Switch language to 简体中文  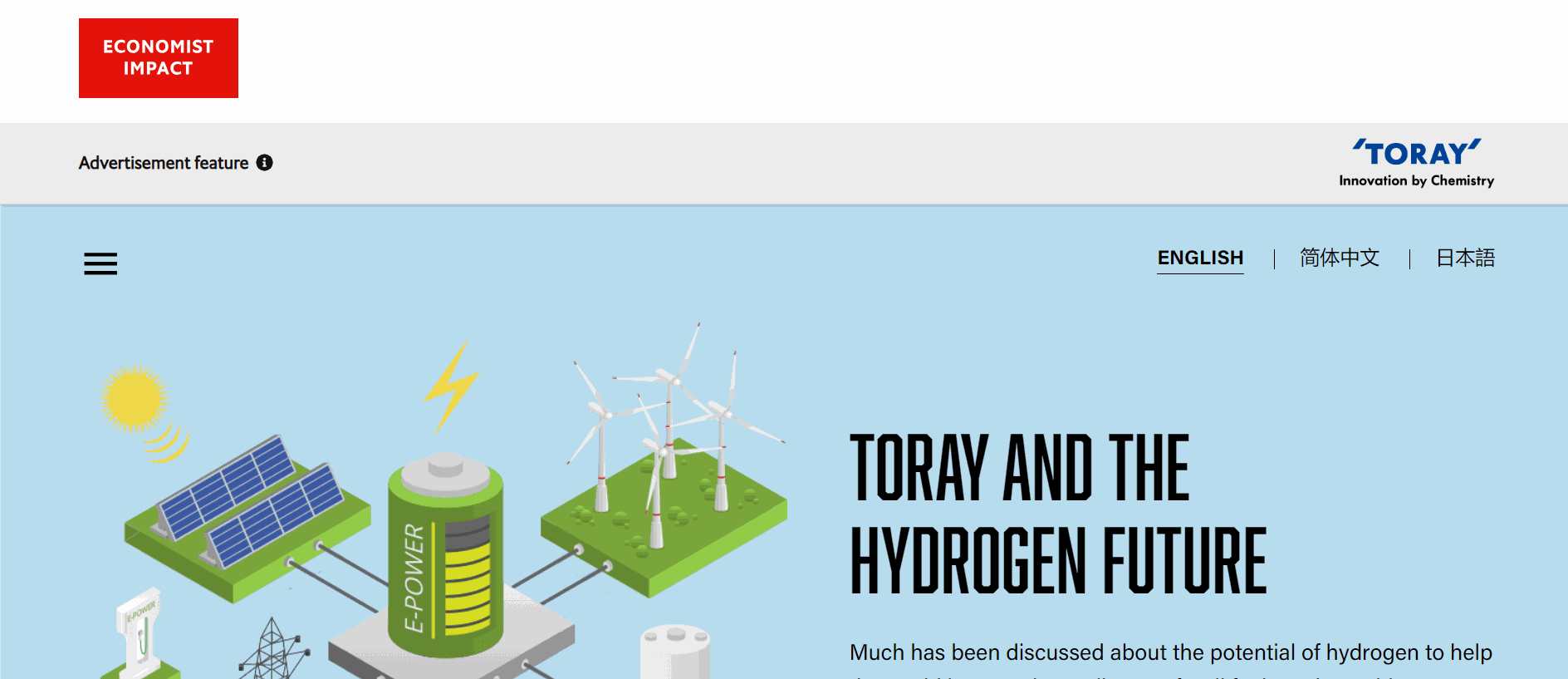click(1340, 258)
